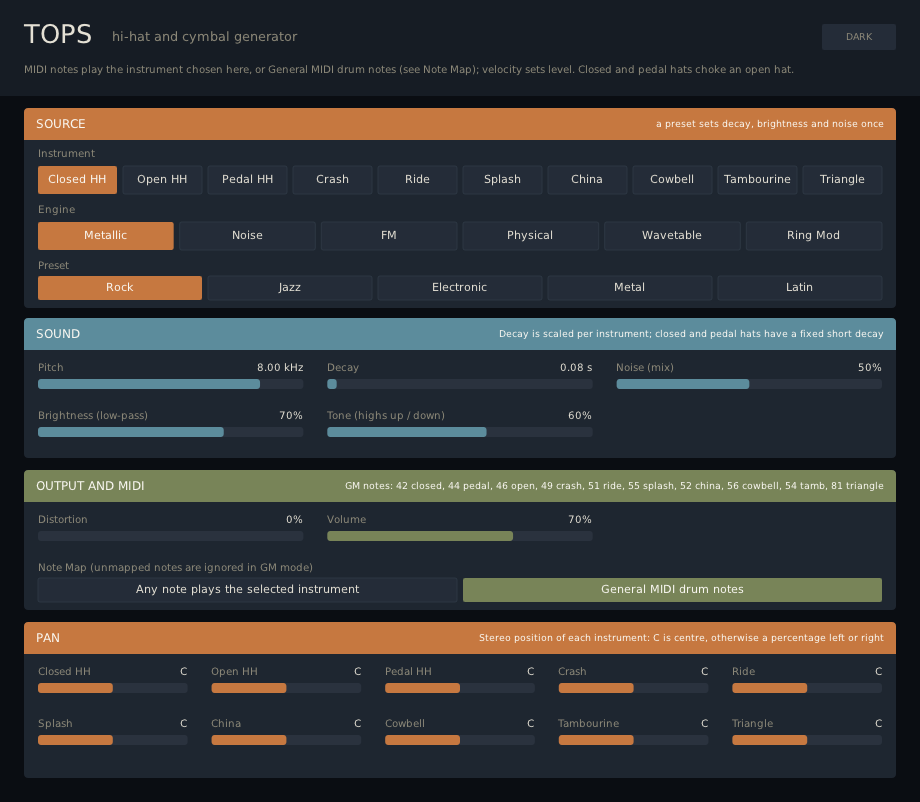Screen dimensions: 920x802
Task: Pick the Pedal HH instrument
Action: coord(248,180)
